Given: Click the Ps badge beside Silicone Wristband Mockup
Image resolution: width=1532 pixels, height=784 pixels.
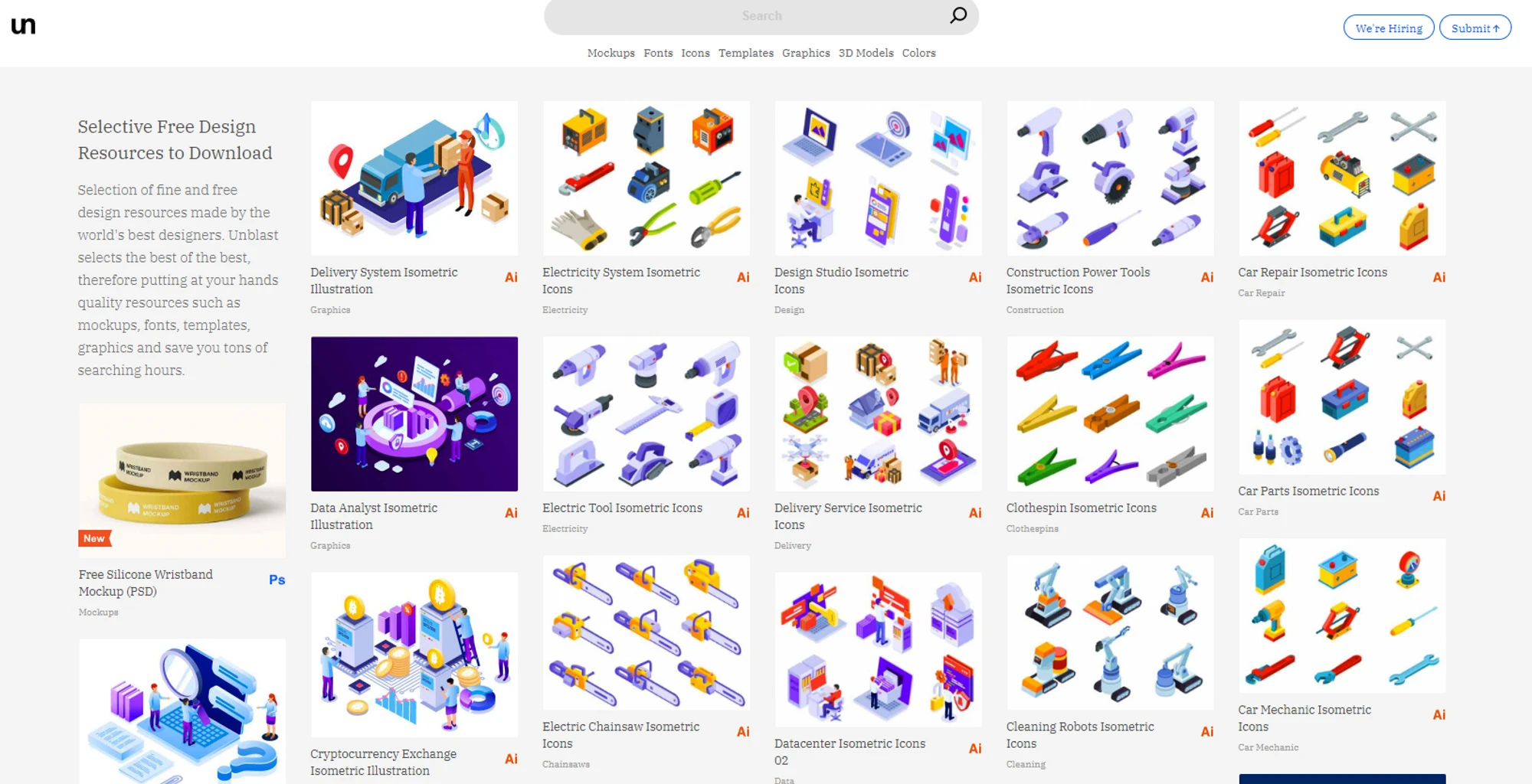Looking at the screenshot, I should click(277, 580).
